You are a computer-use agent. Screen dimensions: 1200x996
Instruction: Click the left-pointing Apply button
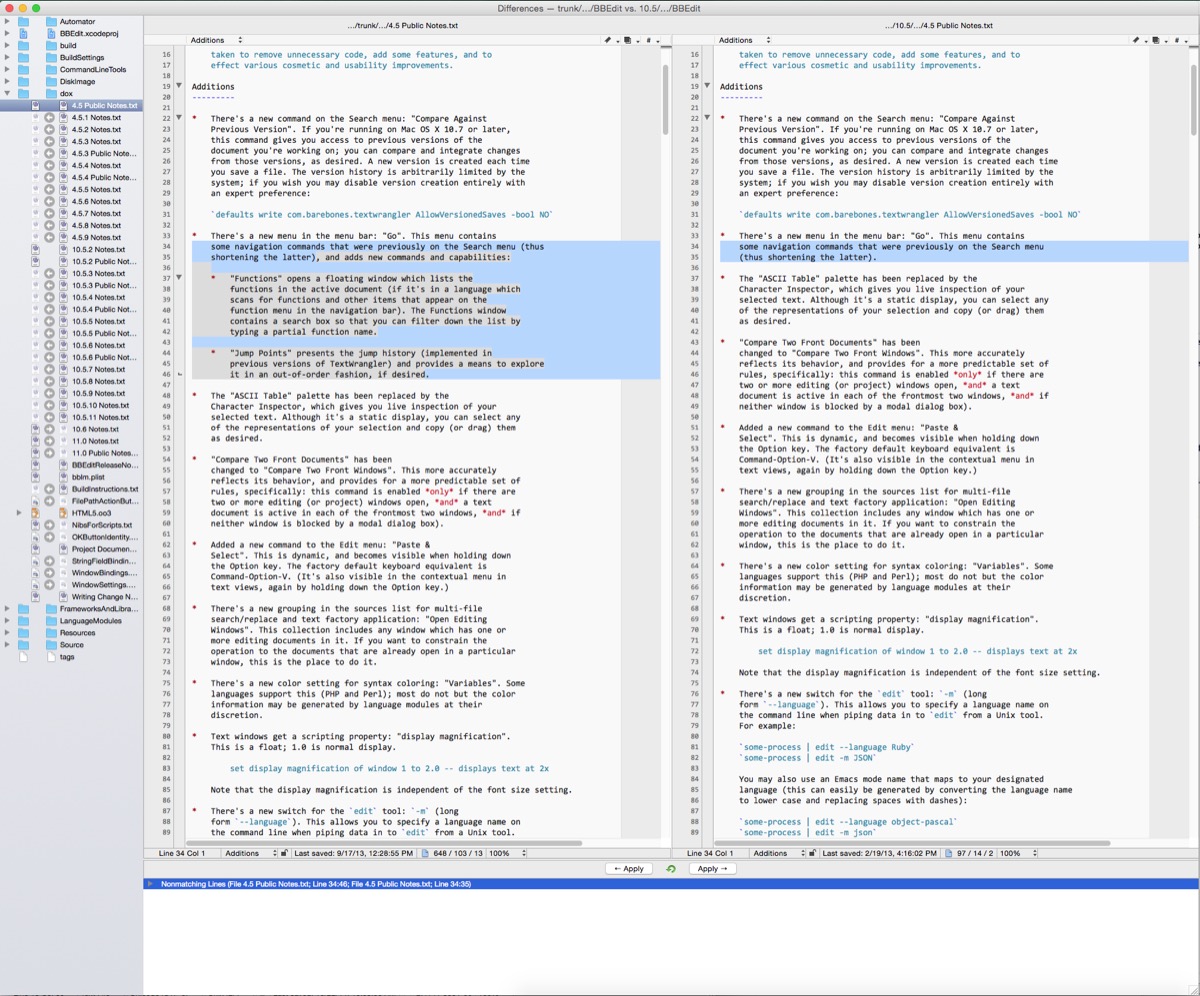pyautogui.click(x=629, y=869)
